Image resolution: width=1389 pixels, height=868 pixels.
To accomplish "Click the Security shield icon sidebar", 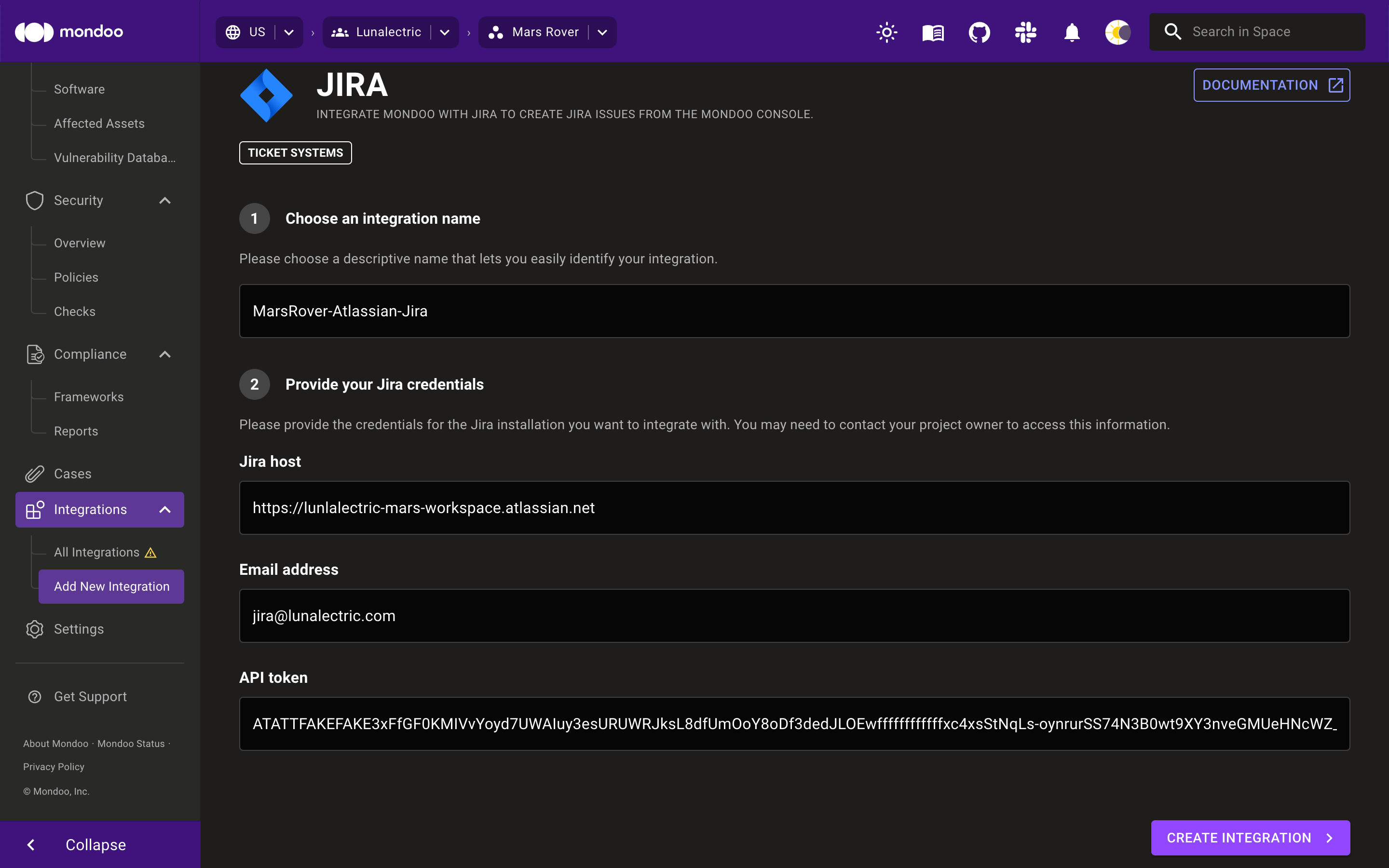I will tap(34, 200).
